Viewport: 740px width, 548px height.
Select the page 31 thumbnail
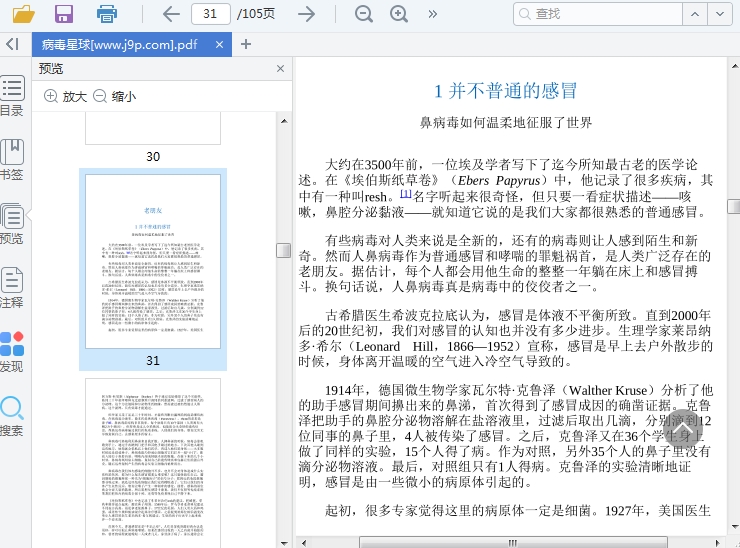click(x=152, y=260)
